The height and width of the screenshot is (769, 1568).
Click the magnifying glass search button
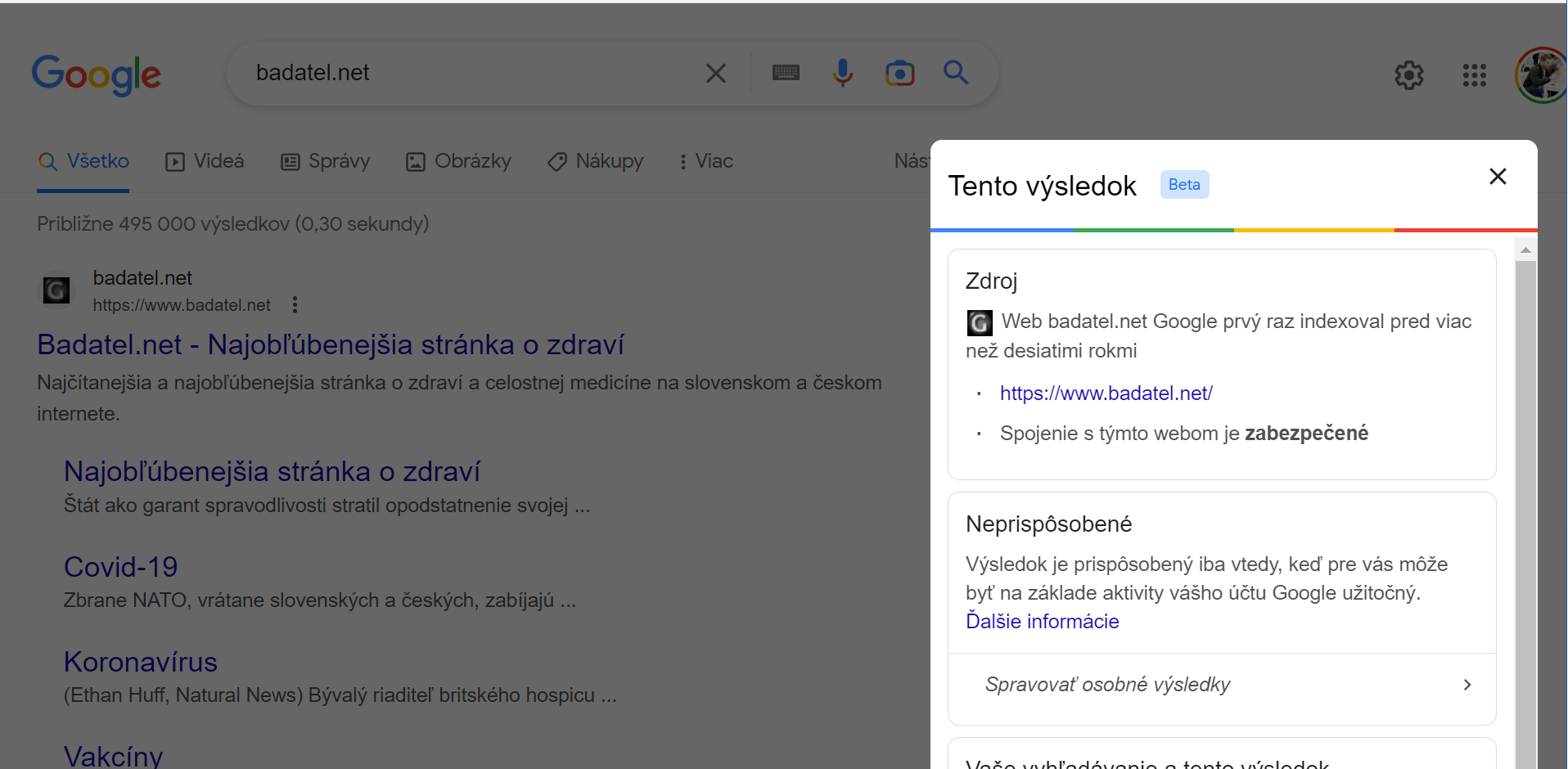956,74
